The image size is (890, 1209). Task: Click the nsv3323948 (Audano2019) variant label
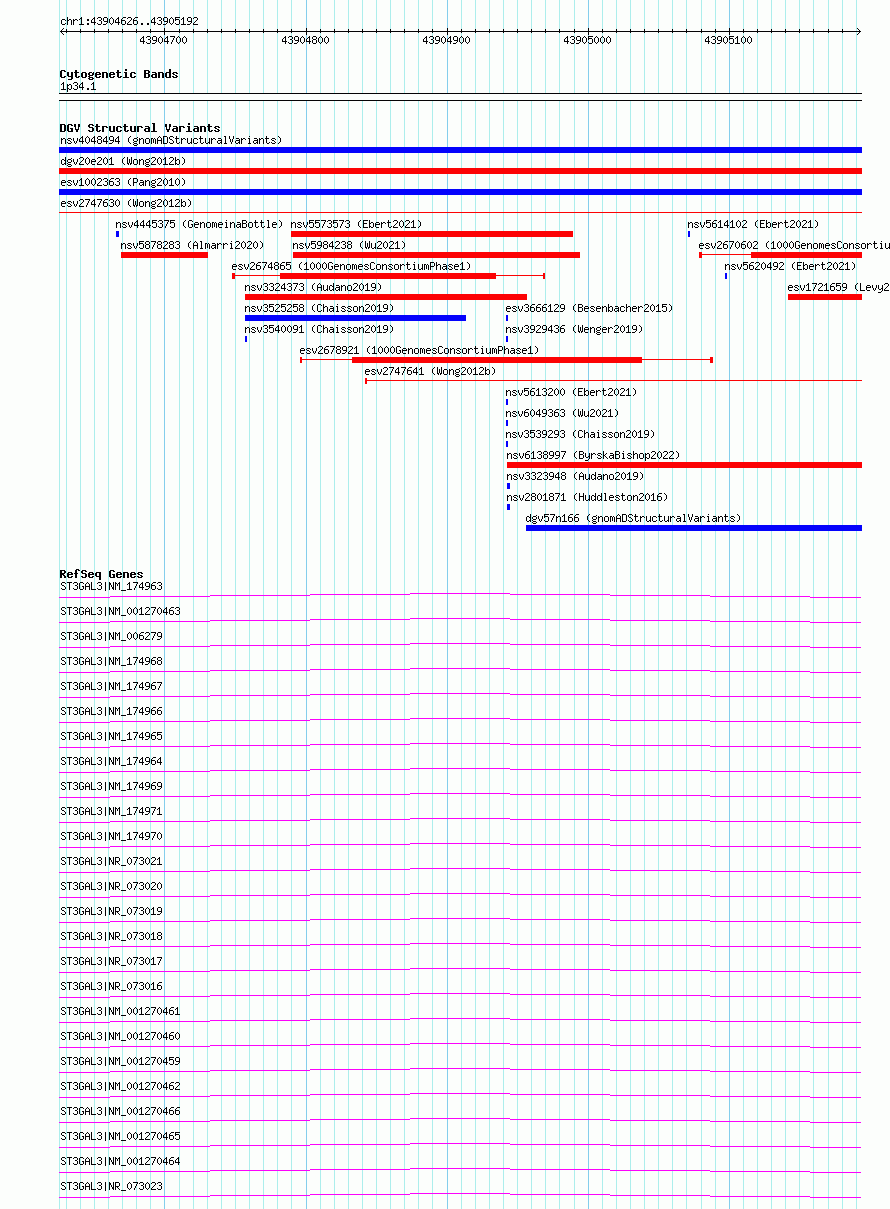tap(574, 476)
